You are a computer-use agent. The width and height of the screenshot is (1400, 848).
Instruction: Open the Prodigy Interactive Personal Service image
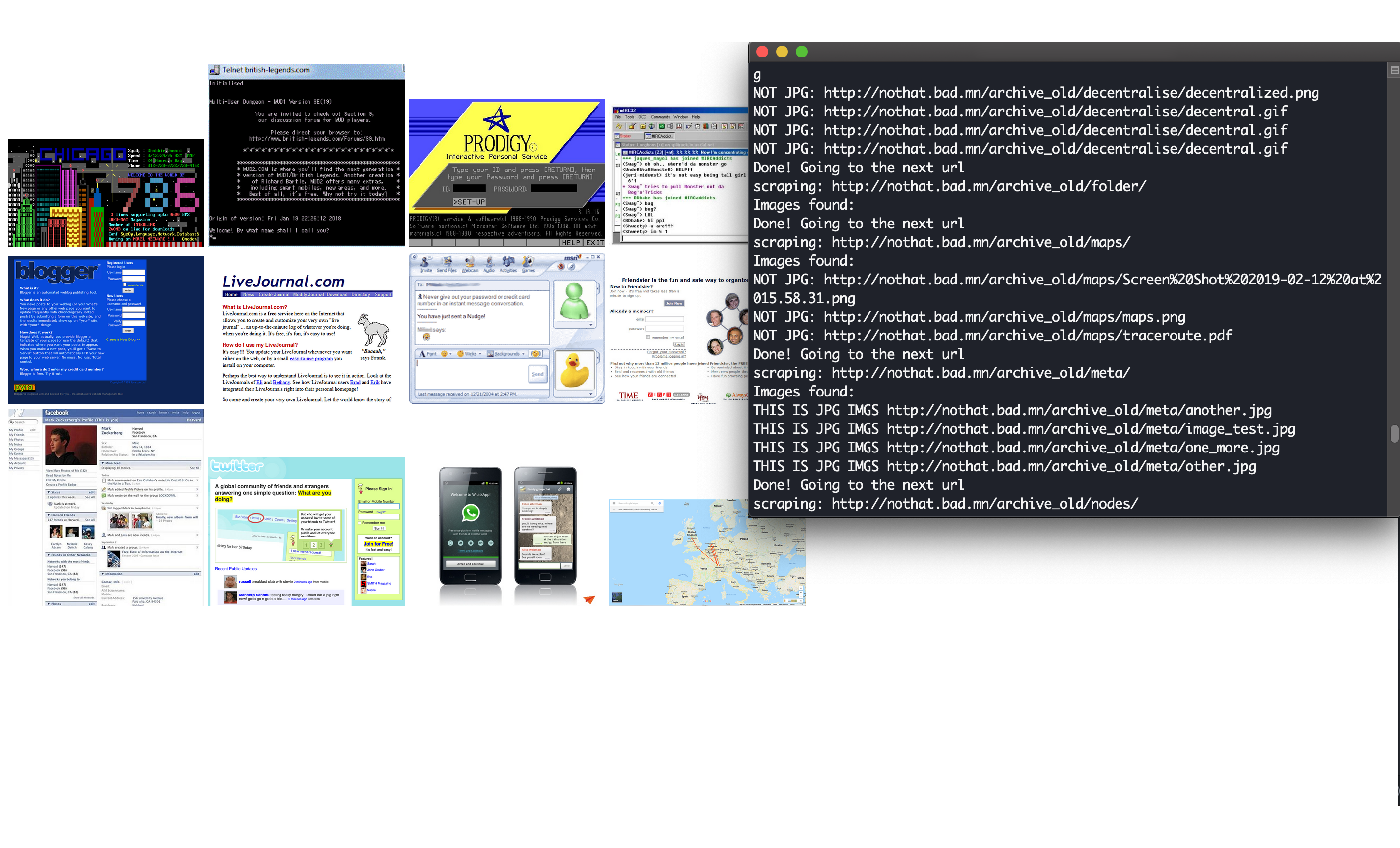[507, 173]
